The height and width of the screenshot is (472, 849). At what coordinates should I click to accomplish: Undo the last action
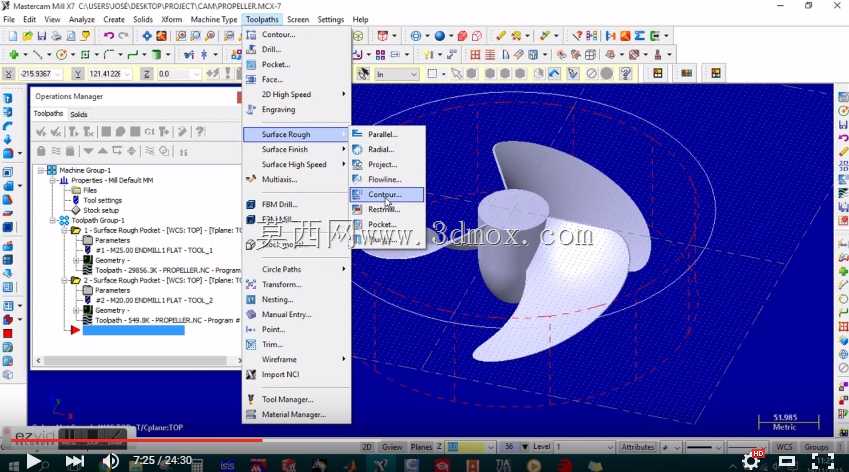coord(108,36)
